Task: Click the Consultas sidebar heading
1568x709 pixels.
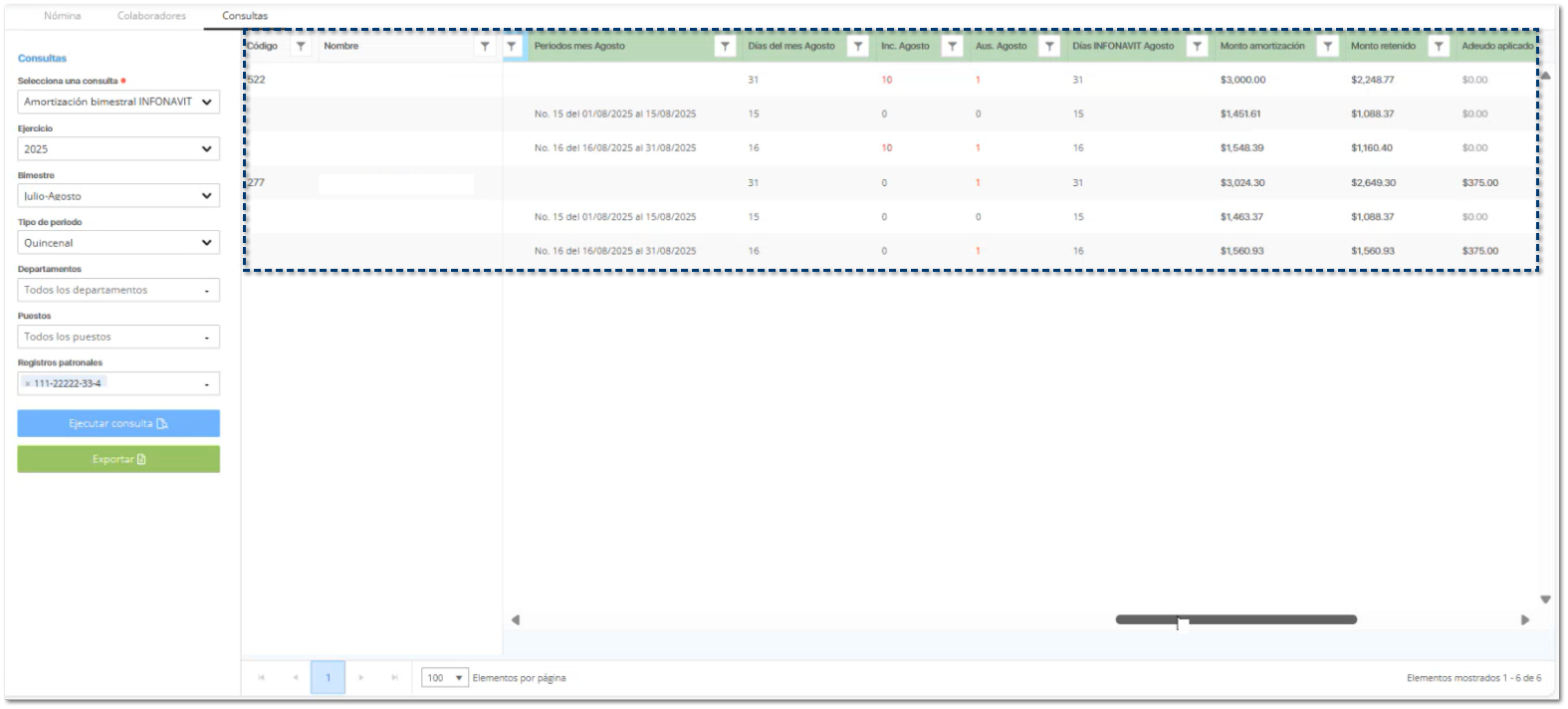Action: point(42,59)
